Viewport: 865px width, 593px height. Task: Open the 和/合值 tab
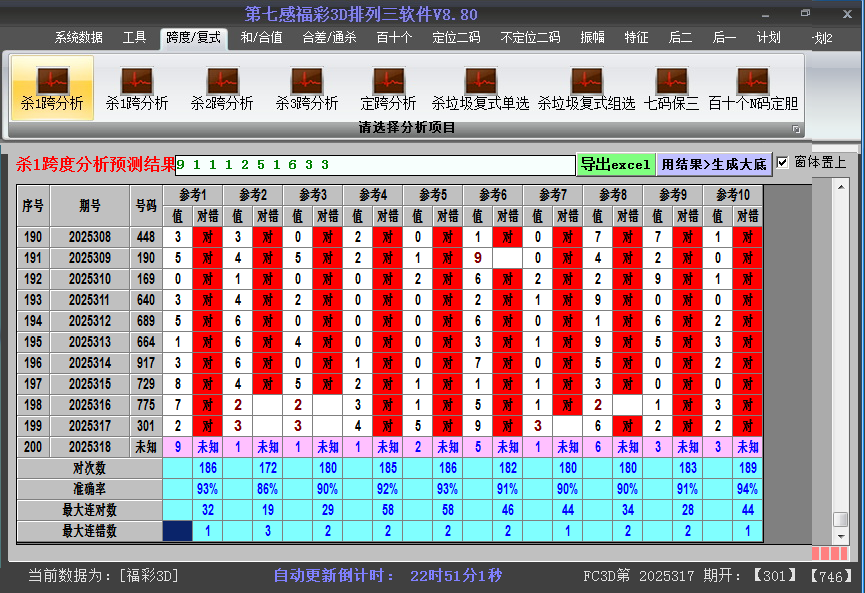point(261,38)
